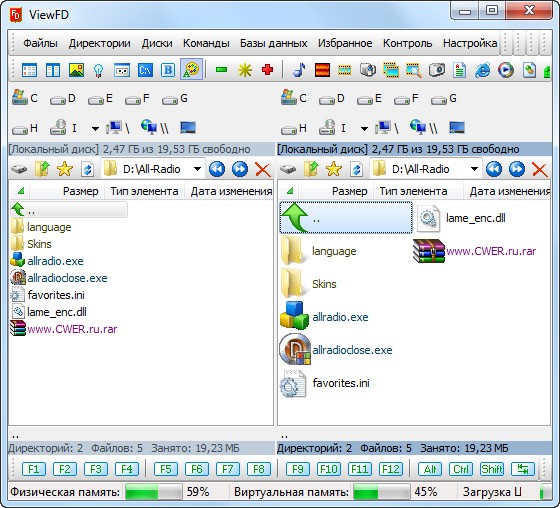Screen dimensions: 560x508
Task: Select drive D in the left panel
Action: tap(63, 99)
